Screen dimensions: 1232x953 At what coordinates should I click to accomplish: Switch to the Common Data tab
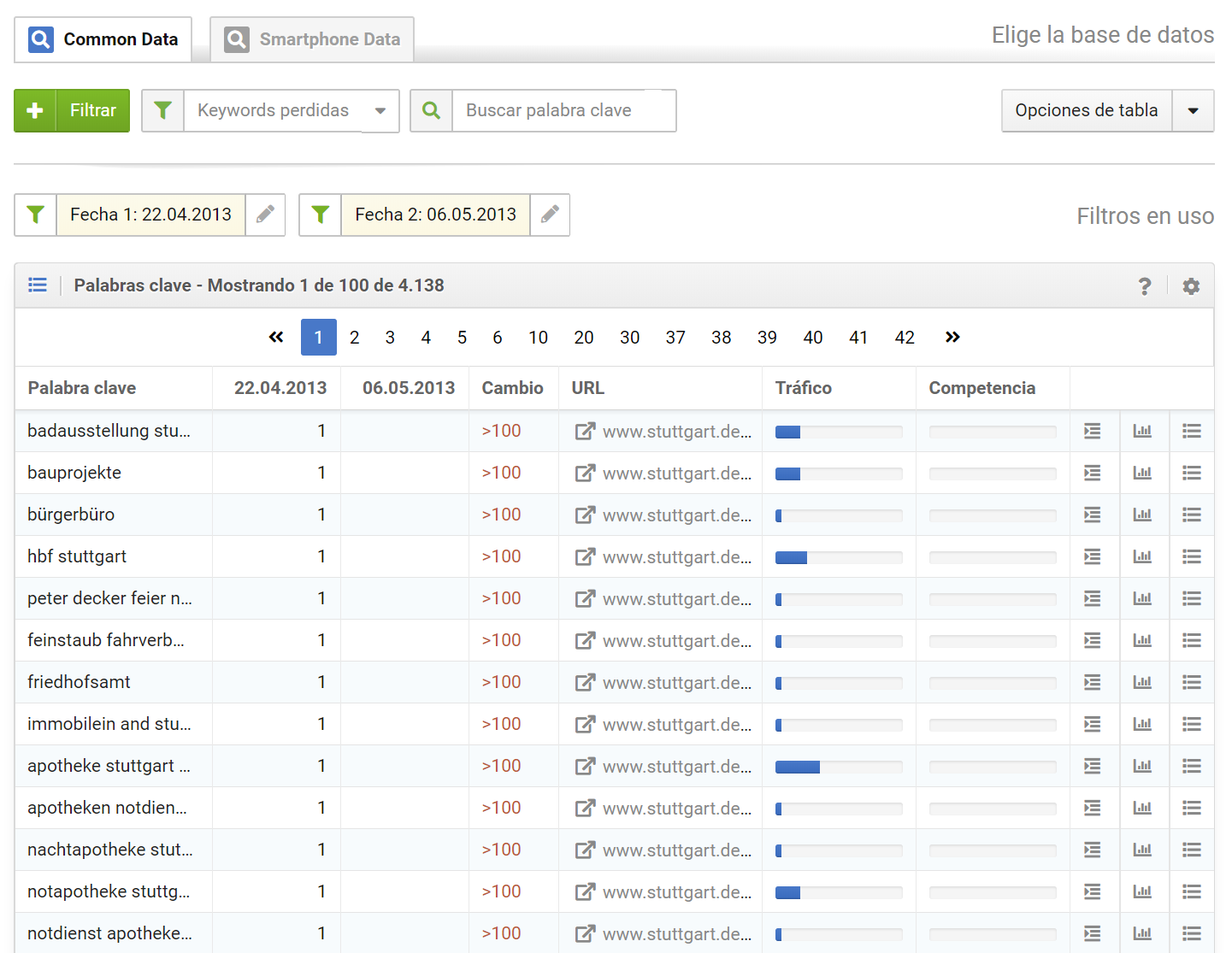point(103,39)
